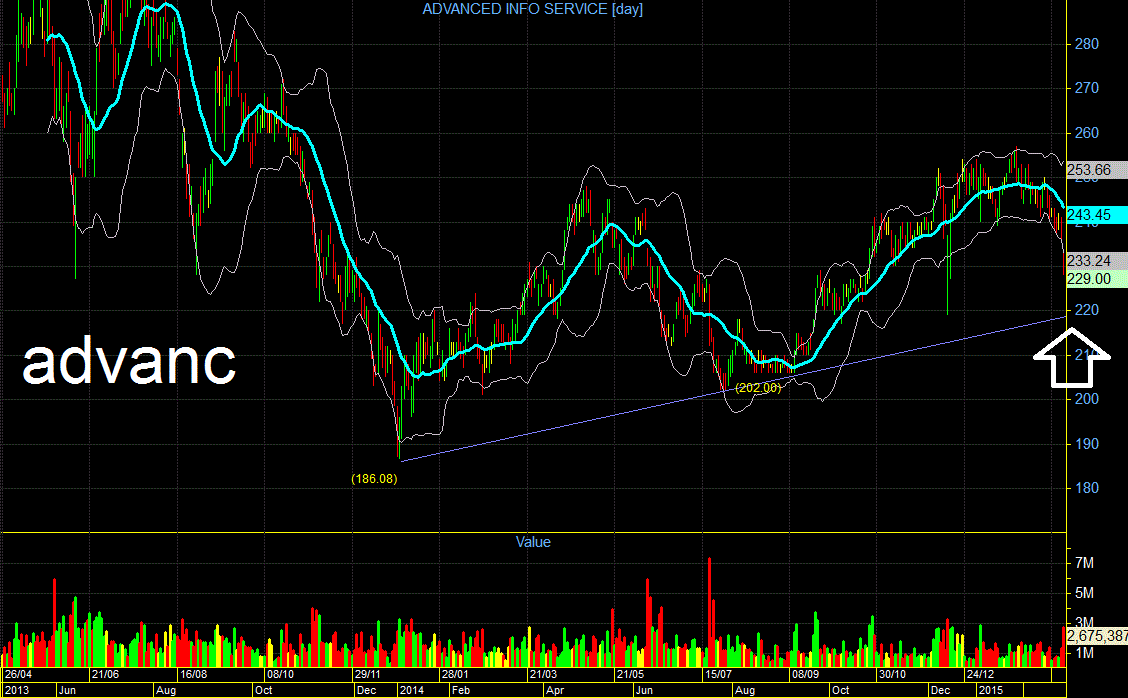This screenshot has width=1128, height=698.
Task: Click the ADVANCED INFO SERVICE [day] chart title
Action: 532,9
